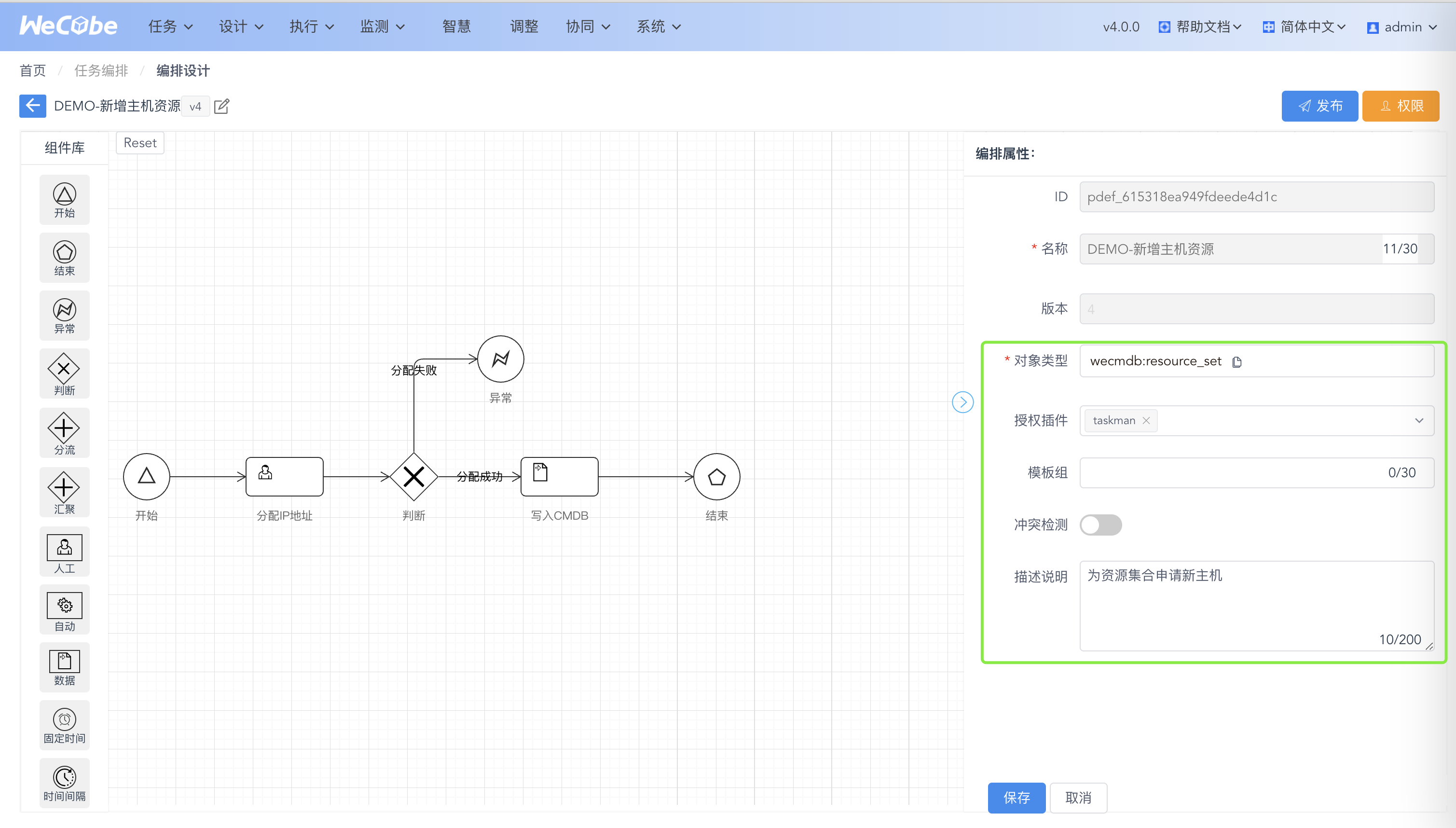Expand the 任务 menu
Viewport: 1456px width, 828px height.
point(171,27)
